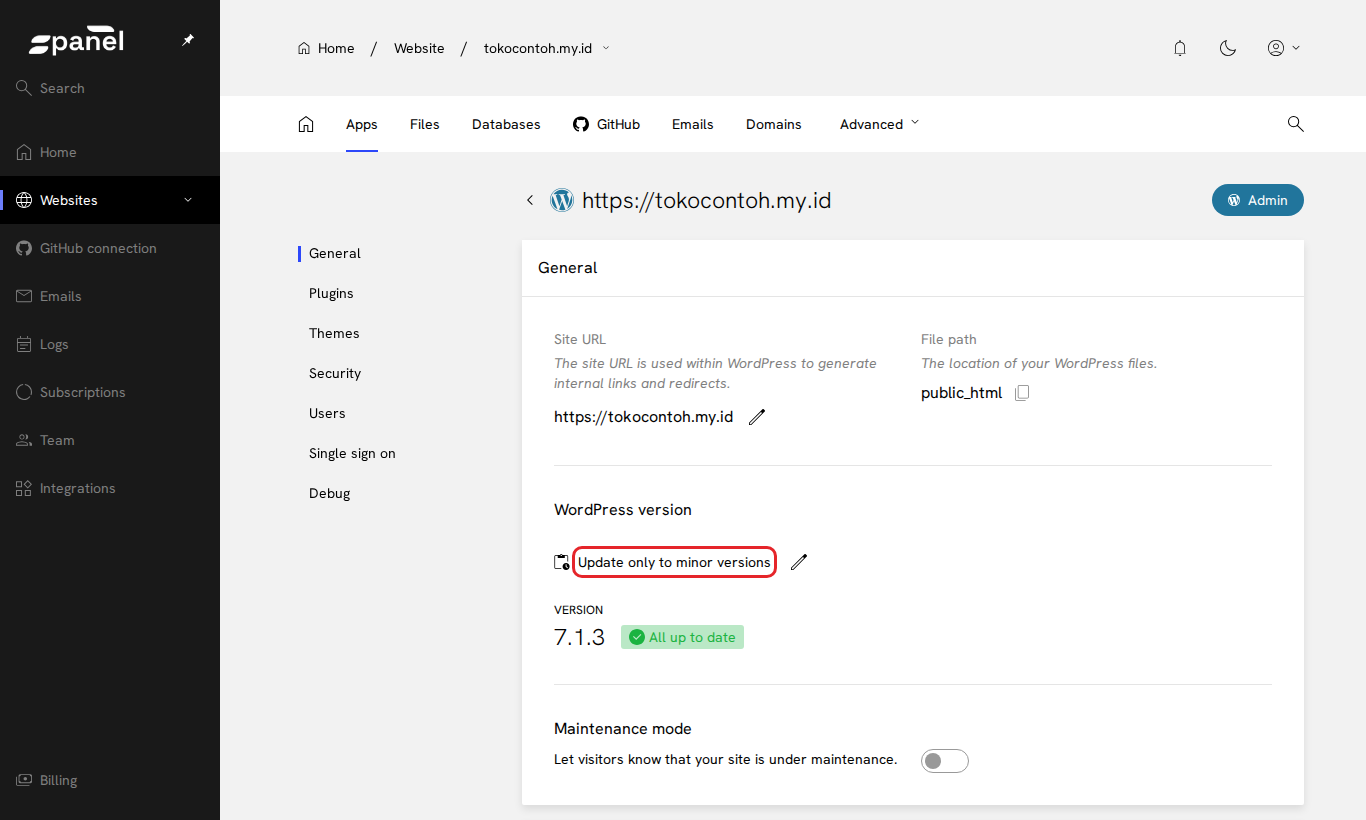Screen dimensions: 1366x820
Task: Click the update policy clipboard icon
Action: coord(562,562)
